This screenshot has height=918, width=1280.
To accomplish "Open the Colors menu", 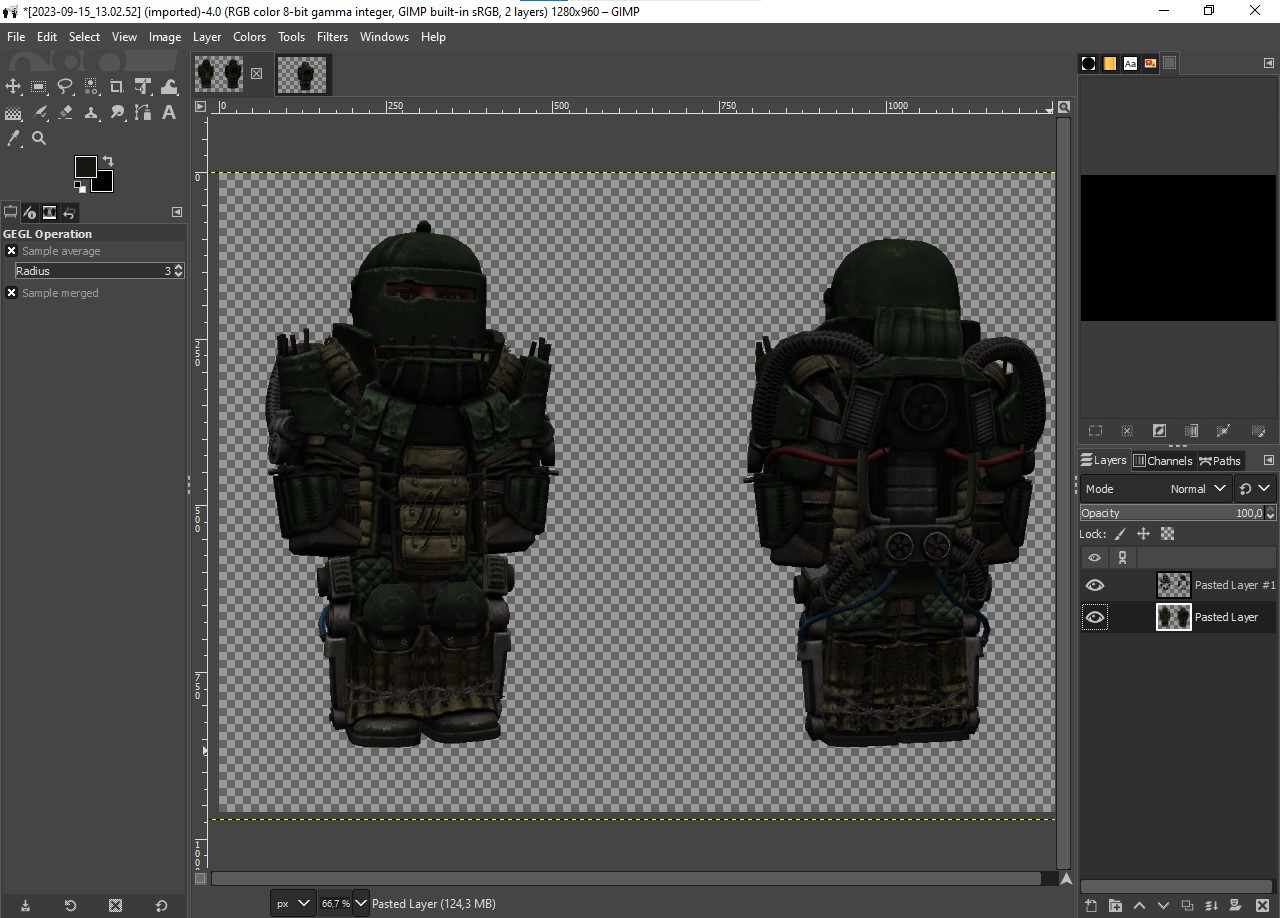I will pos(249,36).
